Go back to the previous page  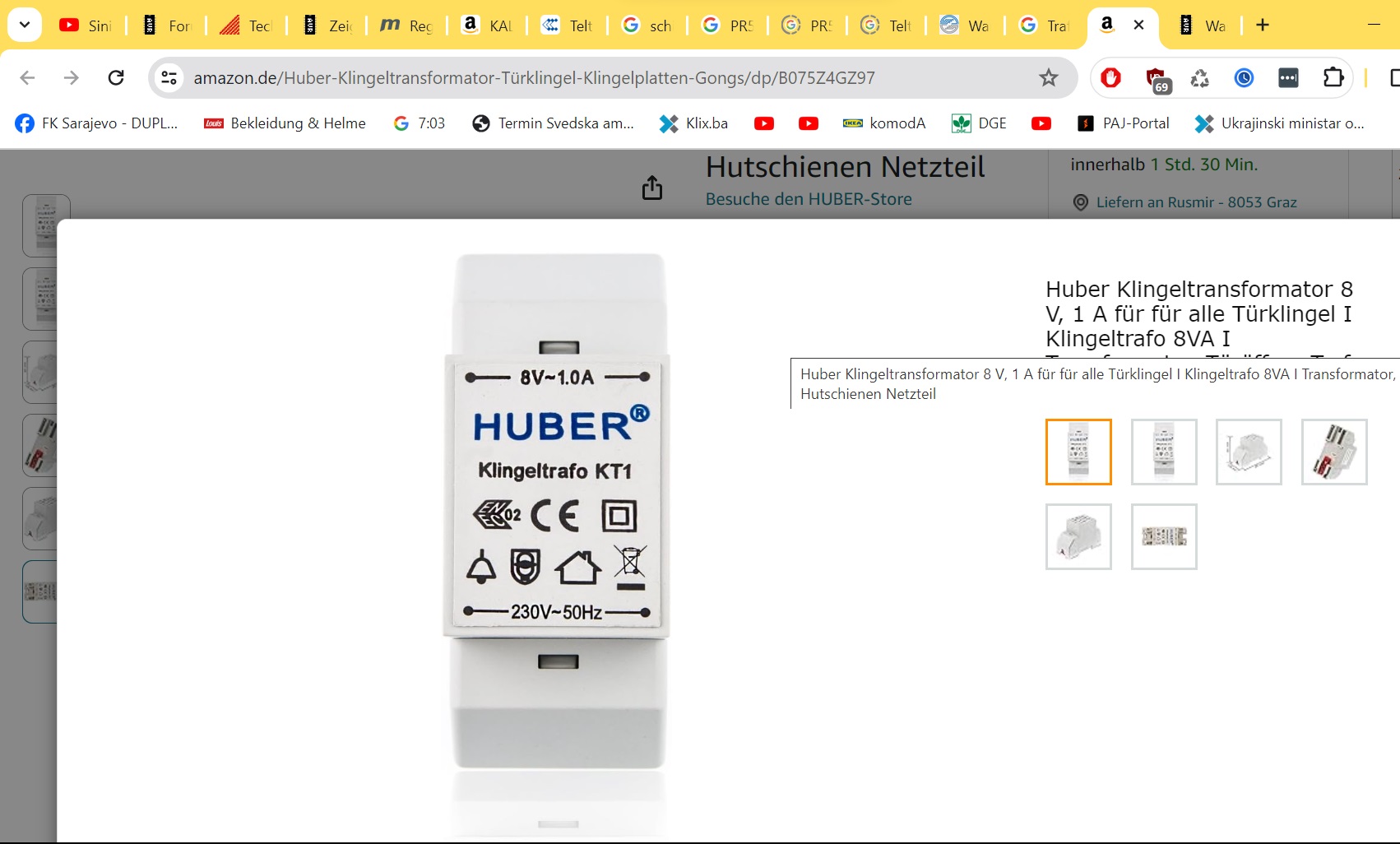click(x=27, y=77)
